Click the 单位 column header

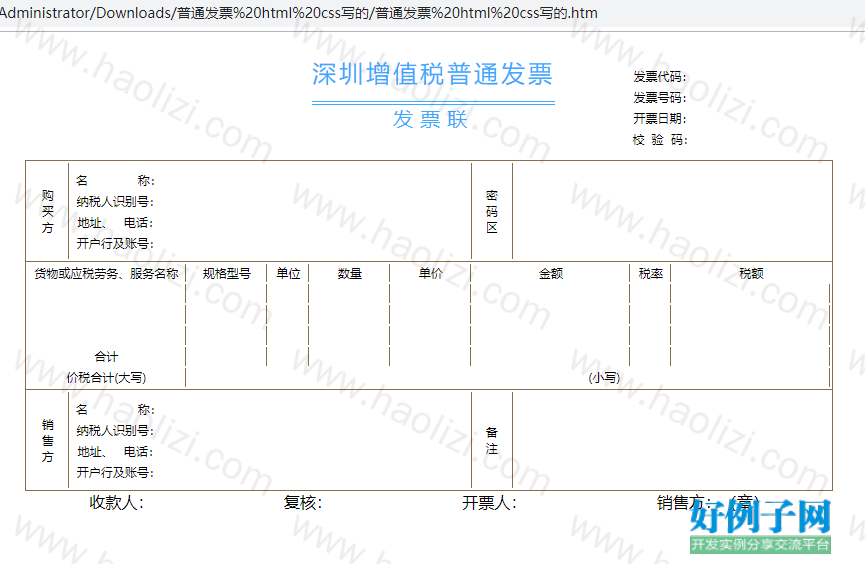coord(288,274)
